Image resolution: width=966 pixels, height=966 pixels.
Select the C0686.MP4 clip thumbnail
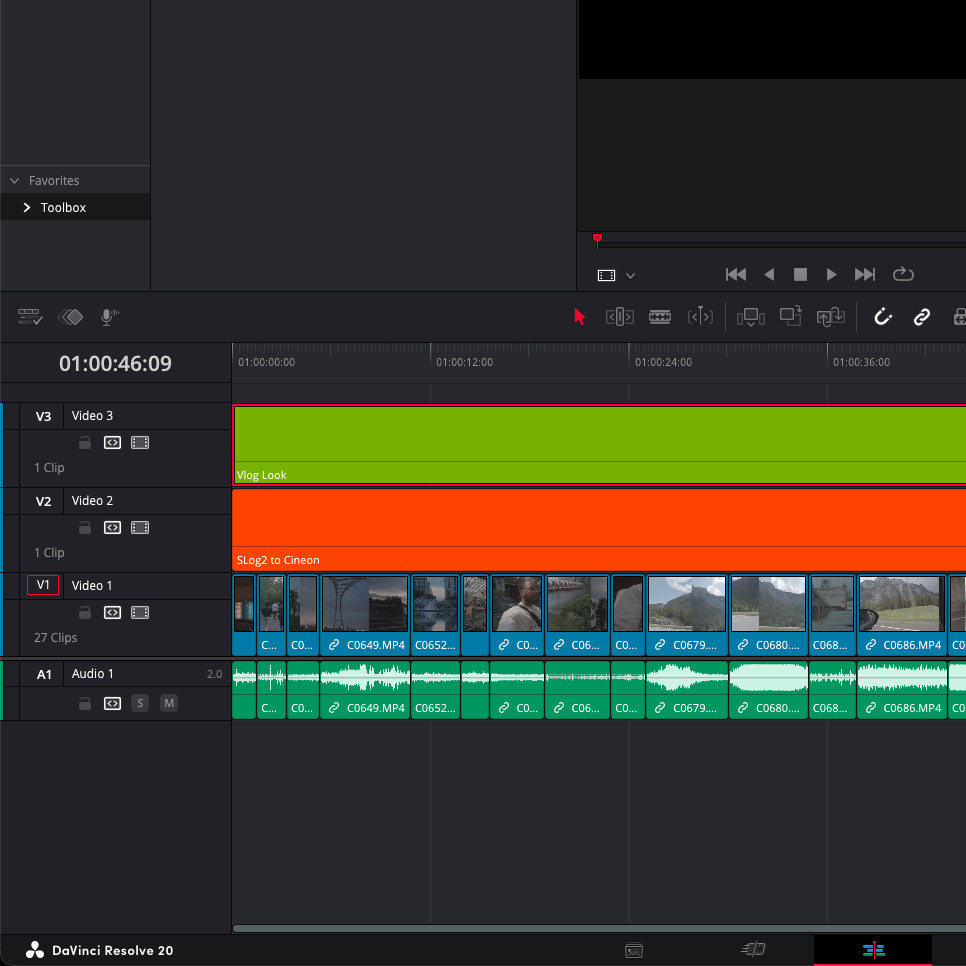902,603
